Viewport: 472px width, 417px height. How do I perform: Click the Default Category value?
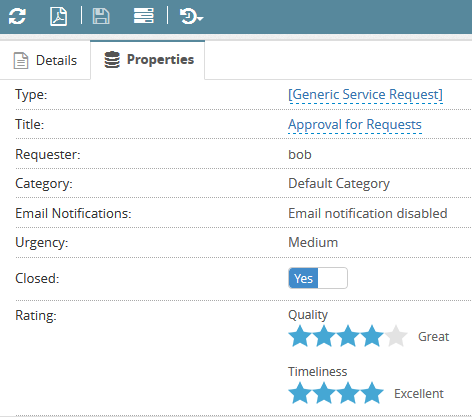(x=339, y=184)
